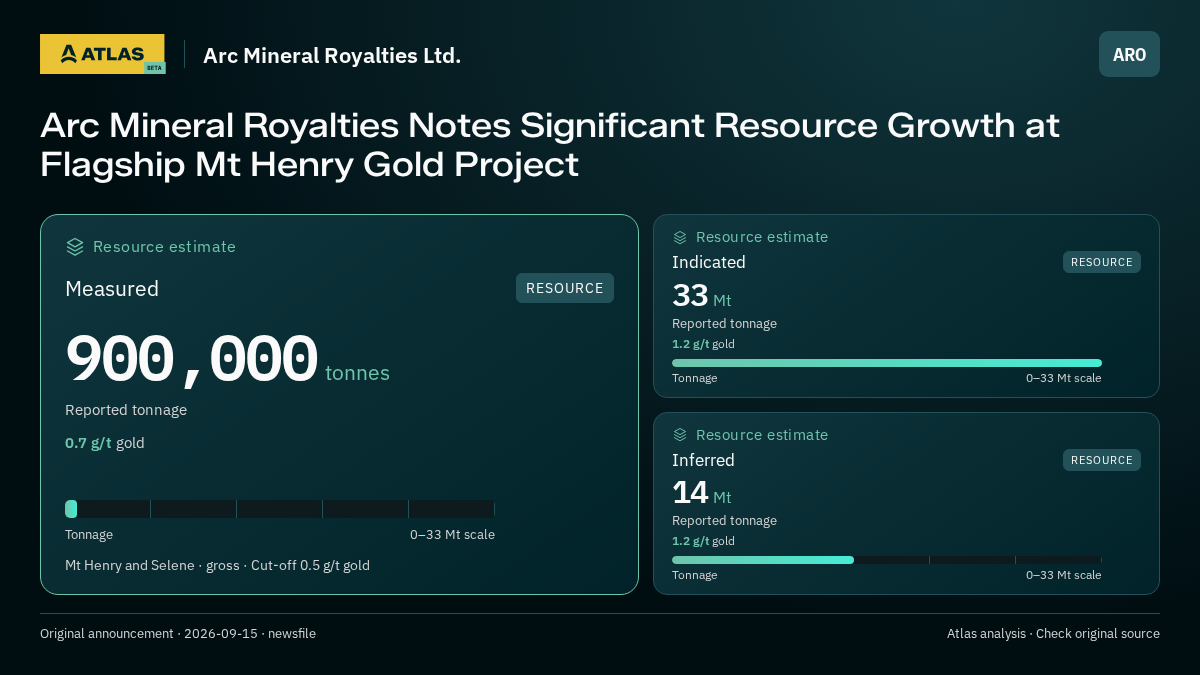Click the 33 Mt value
The height and width of the screenshot is (675, 1200).
(702, 296)
